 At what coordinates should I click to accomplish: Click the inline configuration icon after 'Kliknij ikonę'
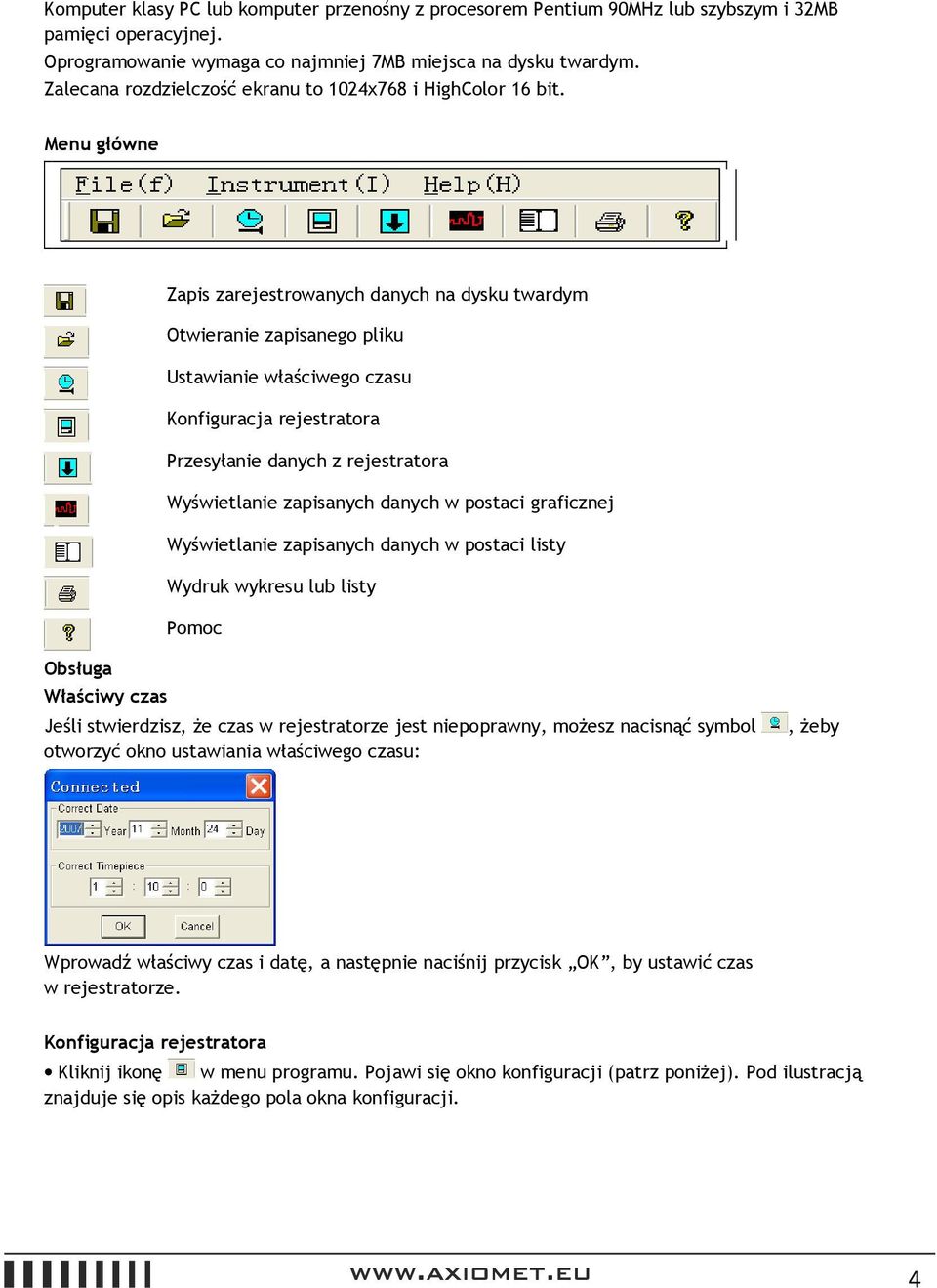pyautogui.click(x=182, y=1069)
